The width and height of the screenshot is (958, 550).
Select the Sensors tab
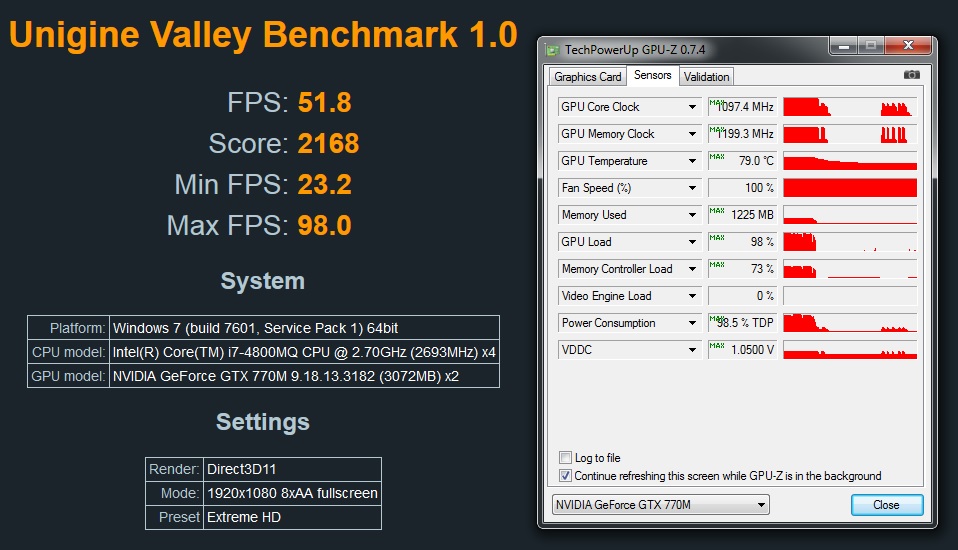[652, 75]
